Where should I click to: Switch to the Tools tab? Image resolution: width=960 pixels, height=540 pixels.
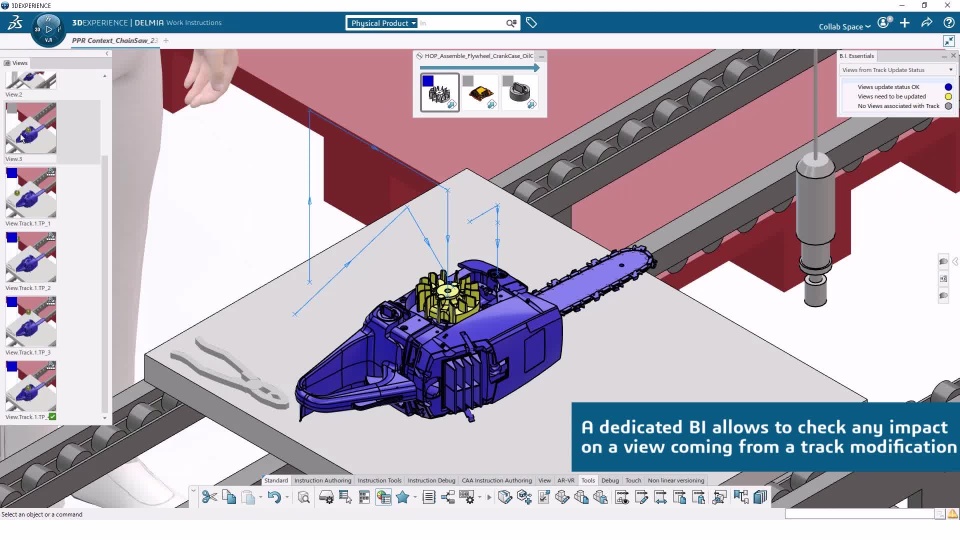tap(588, 481)
